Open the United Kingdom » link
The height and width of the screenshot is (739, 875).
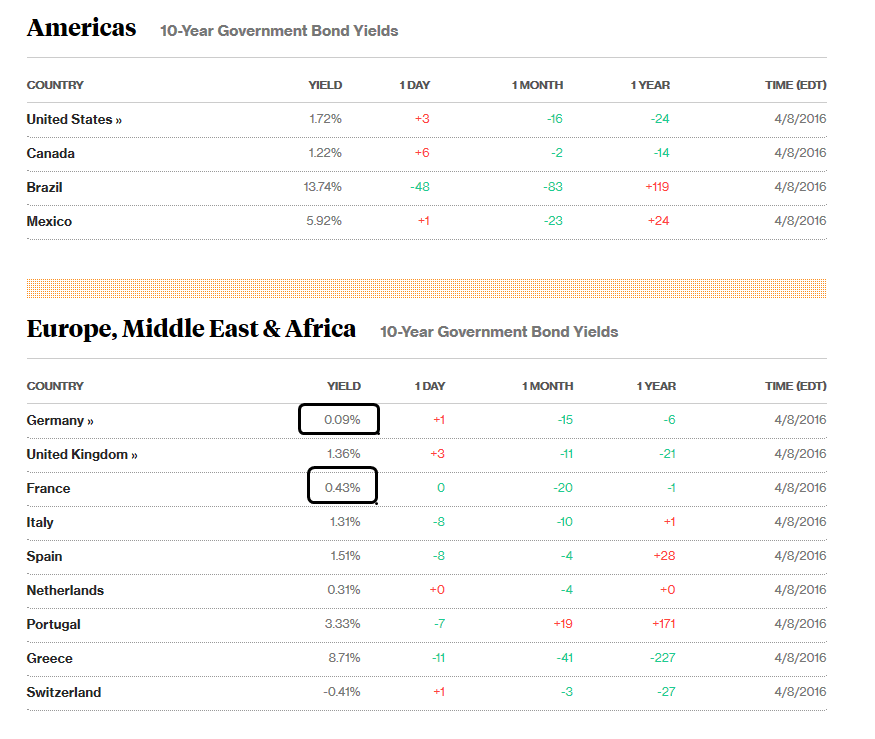82,454
